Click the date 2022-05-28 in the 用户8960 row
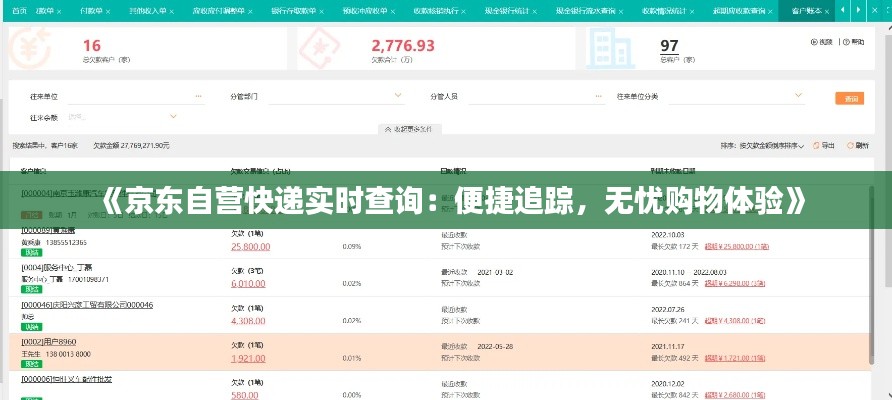Screen dimensions: 892x400 coord(495,346)
